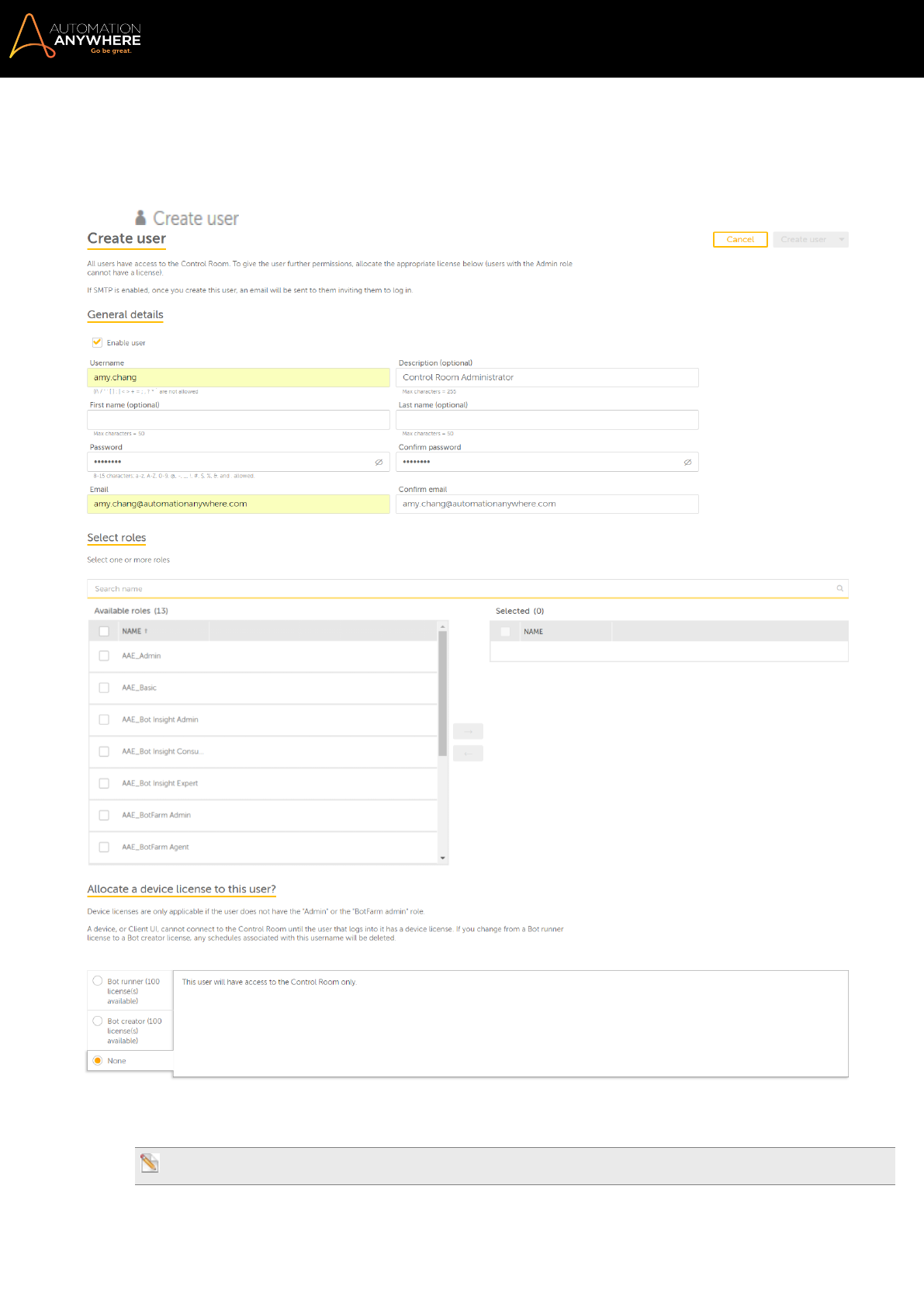Screen dimensions: 924x1307
Task: Check the AAE_Admin role checkbox
Action: [x=104, y=656]
